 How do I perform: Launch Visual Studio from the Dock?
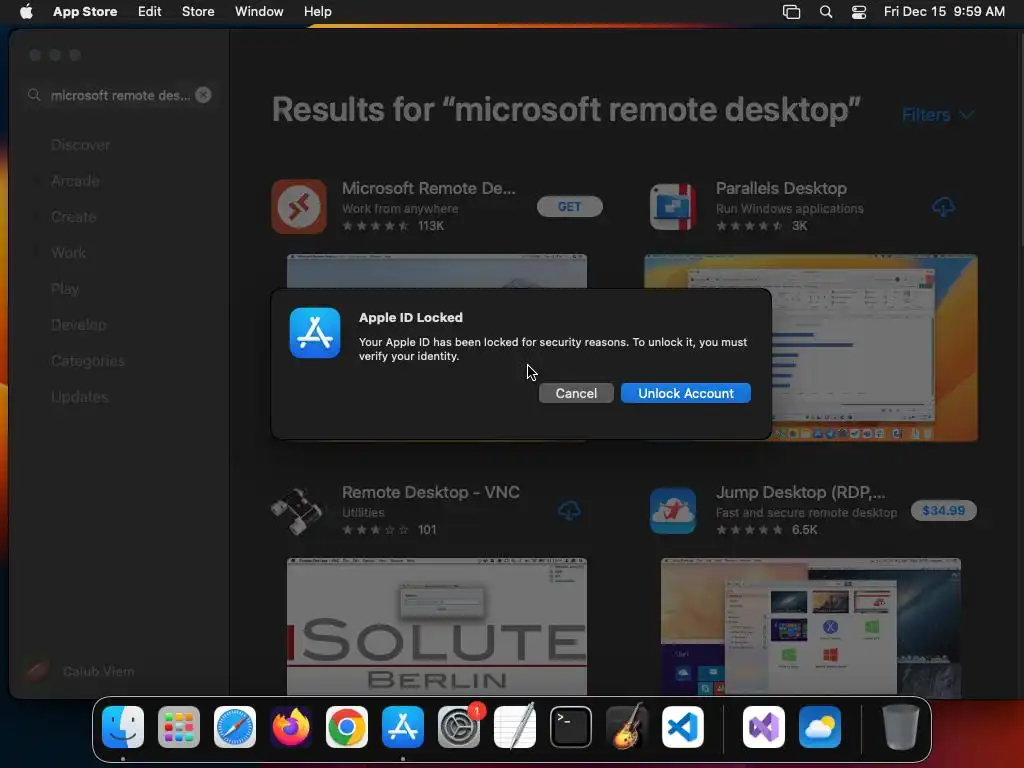(763, 727)
